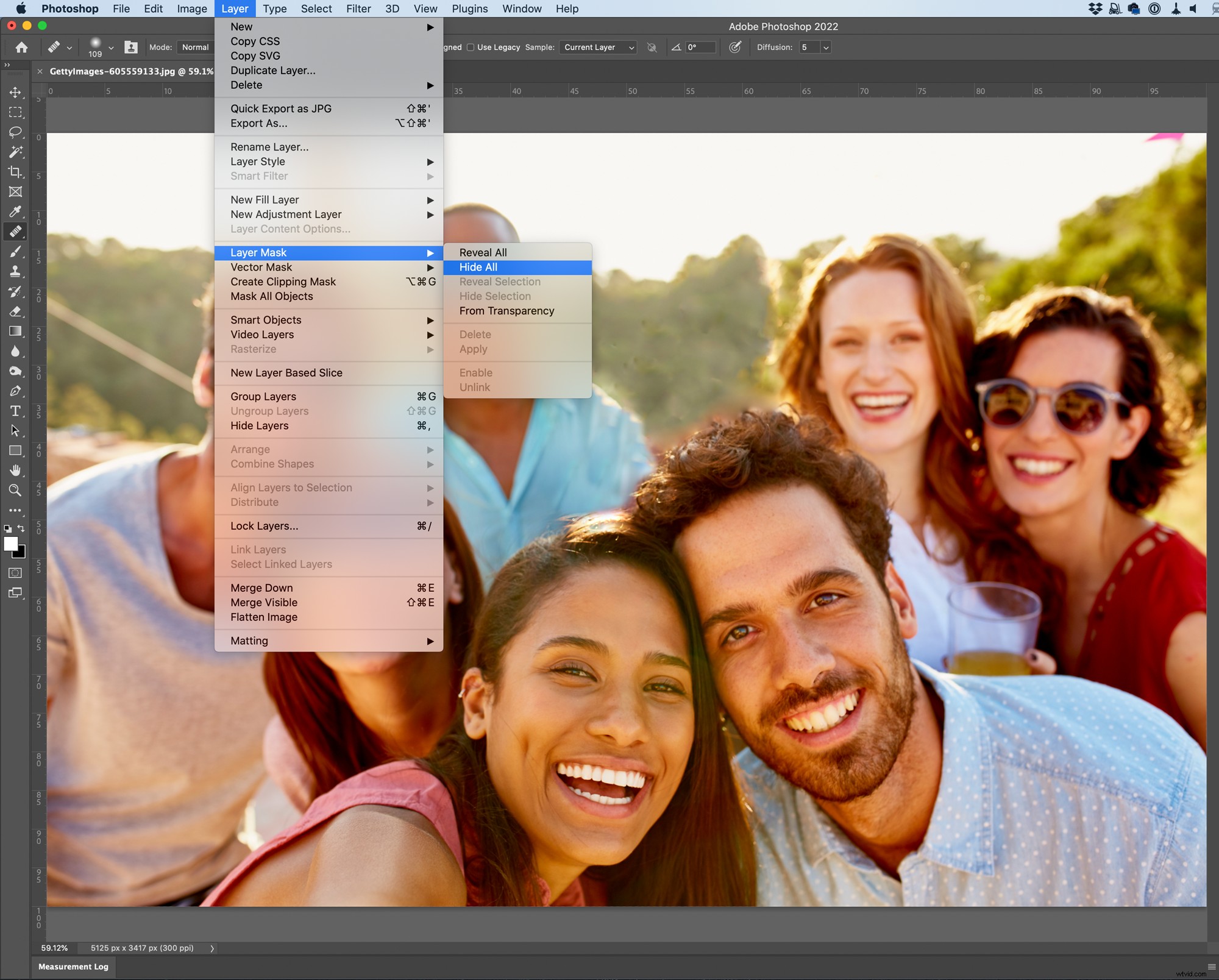Open the Mode dropdown in options bar
Image resolution: width=1219 pixels, height=980 pixels.
coord(196,47)
